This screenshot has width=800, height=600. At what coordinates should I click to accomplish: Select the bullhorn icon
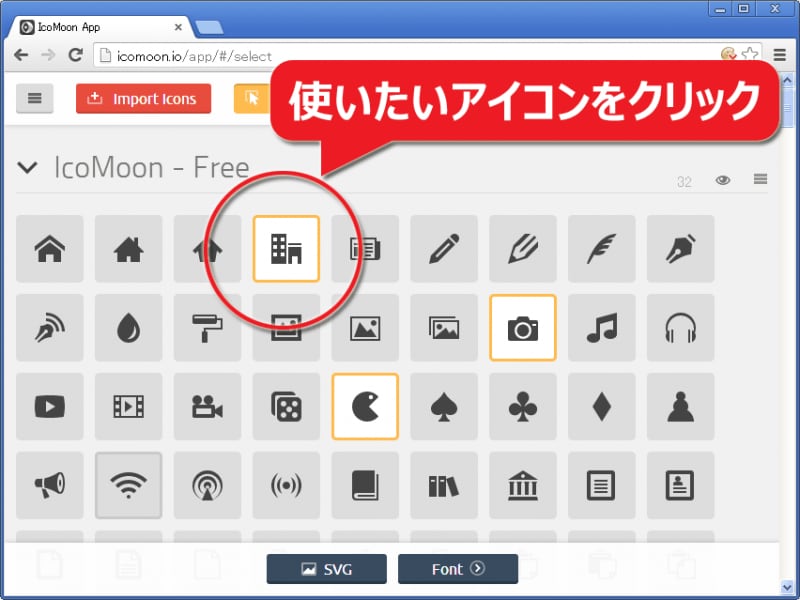click(50, 486)
